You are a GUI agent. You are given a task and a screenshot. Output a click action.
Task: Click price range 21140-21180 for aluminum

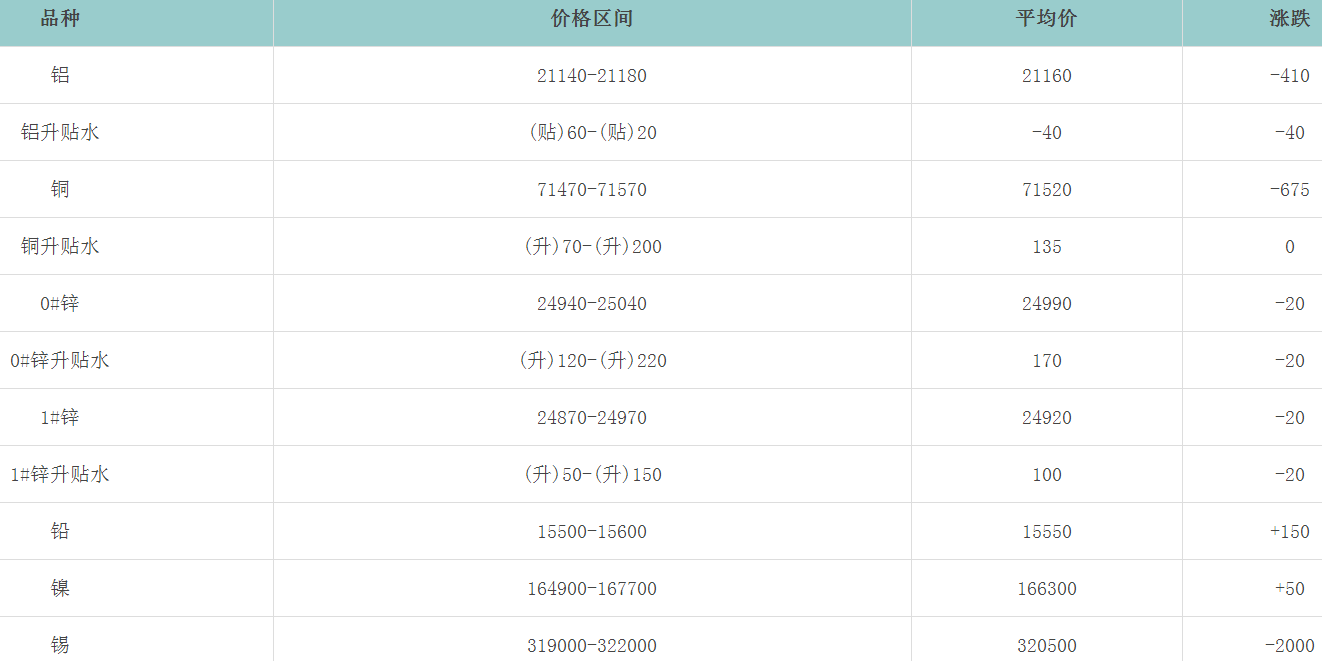point(591,76)
